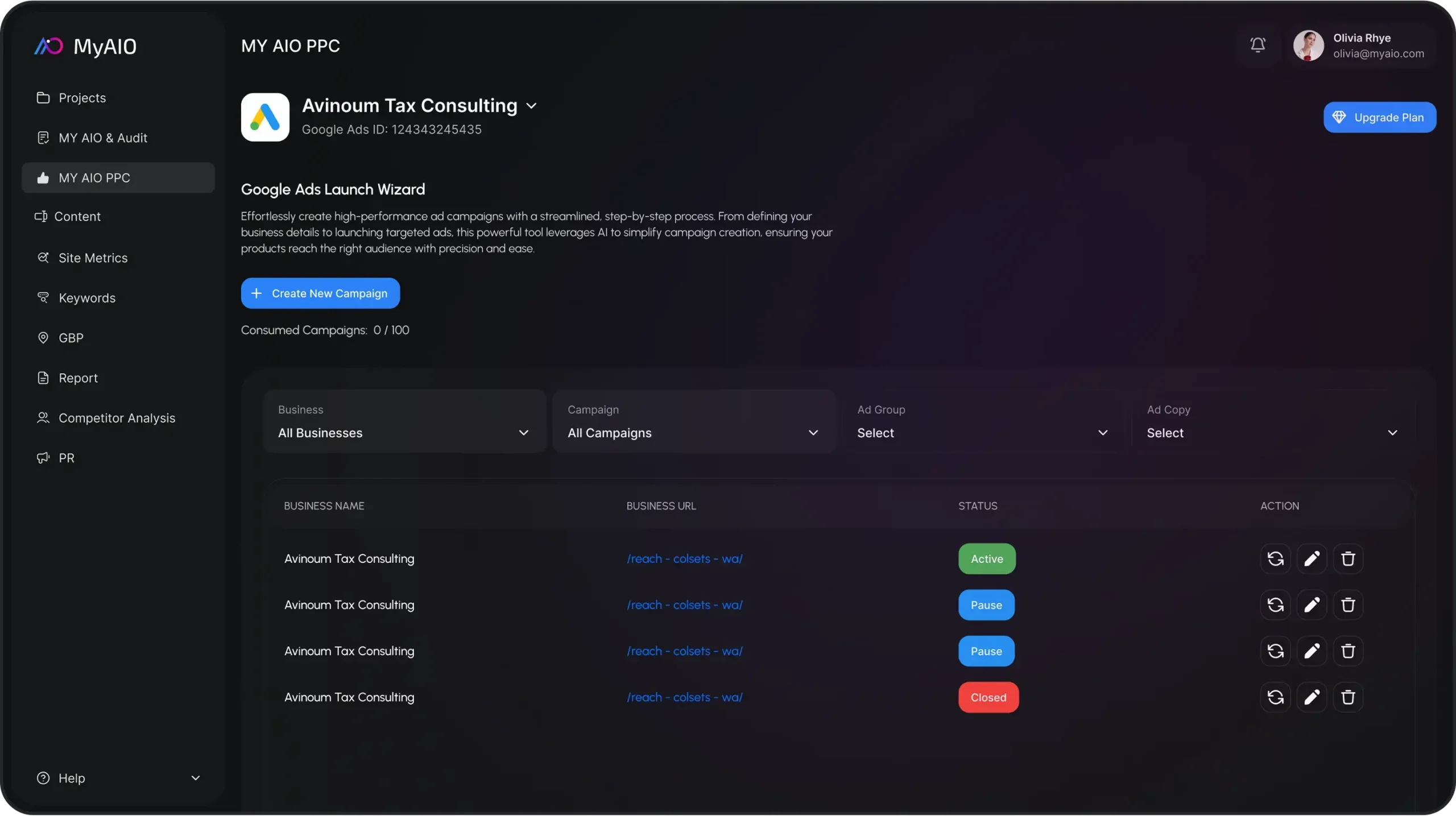
Task: Edit the Closed campaign row
Action: coord(1312,697)
